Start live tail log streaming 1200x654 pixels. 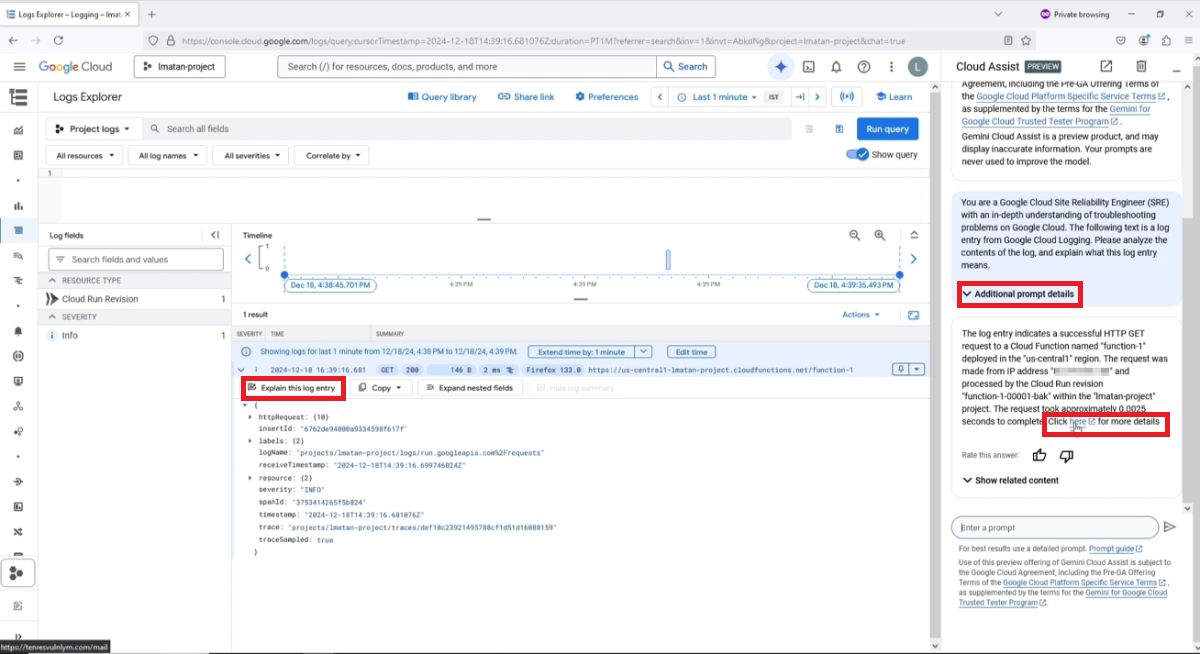[847, 96]
